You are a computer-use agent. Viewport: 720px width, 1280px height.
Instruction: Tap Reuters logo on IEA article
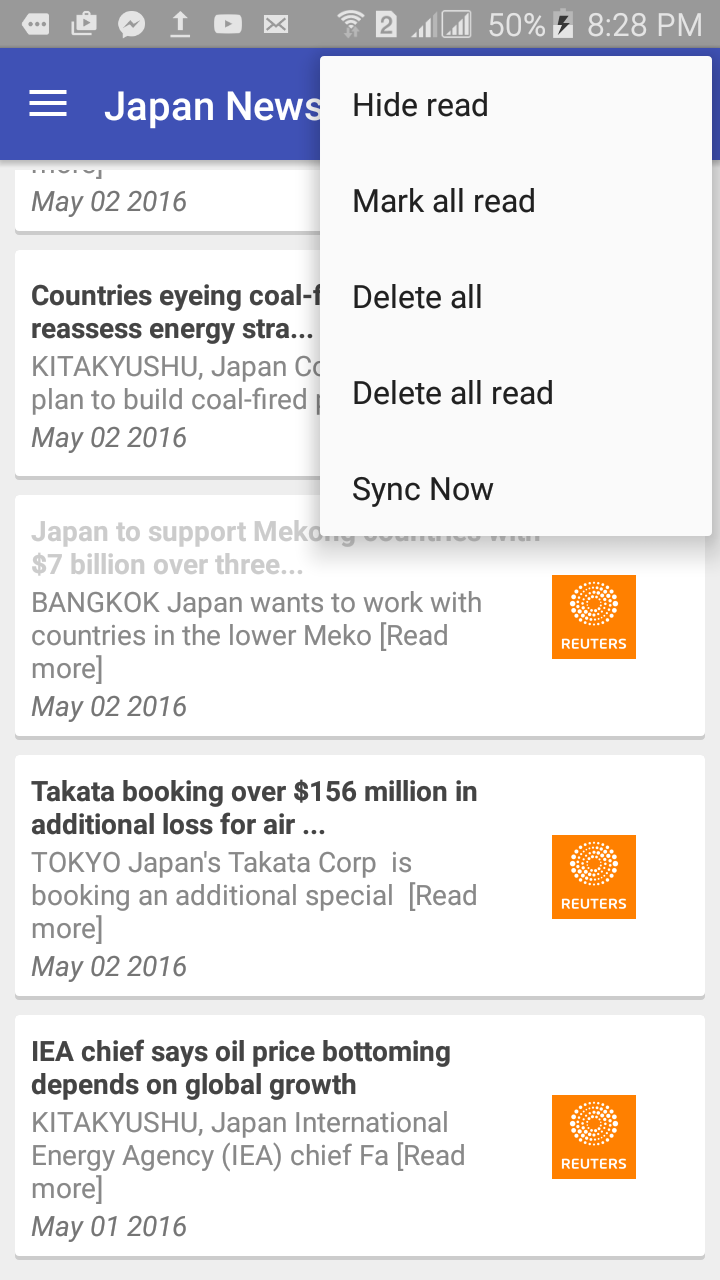point(593,1137)
